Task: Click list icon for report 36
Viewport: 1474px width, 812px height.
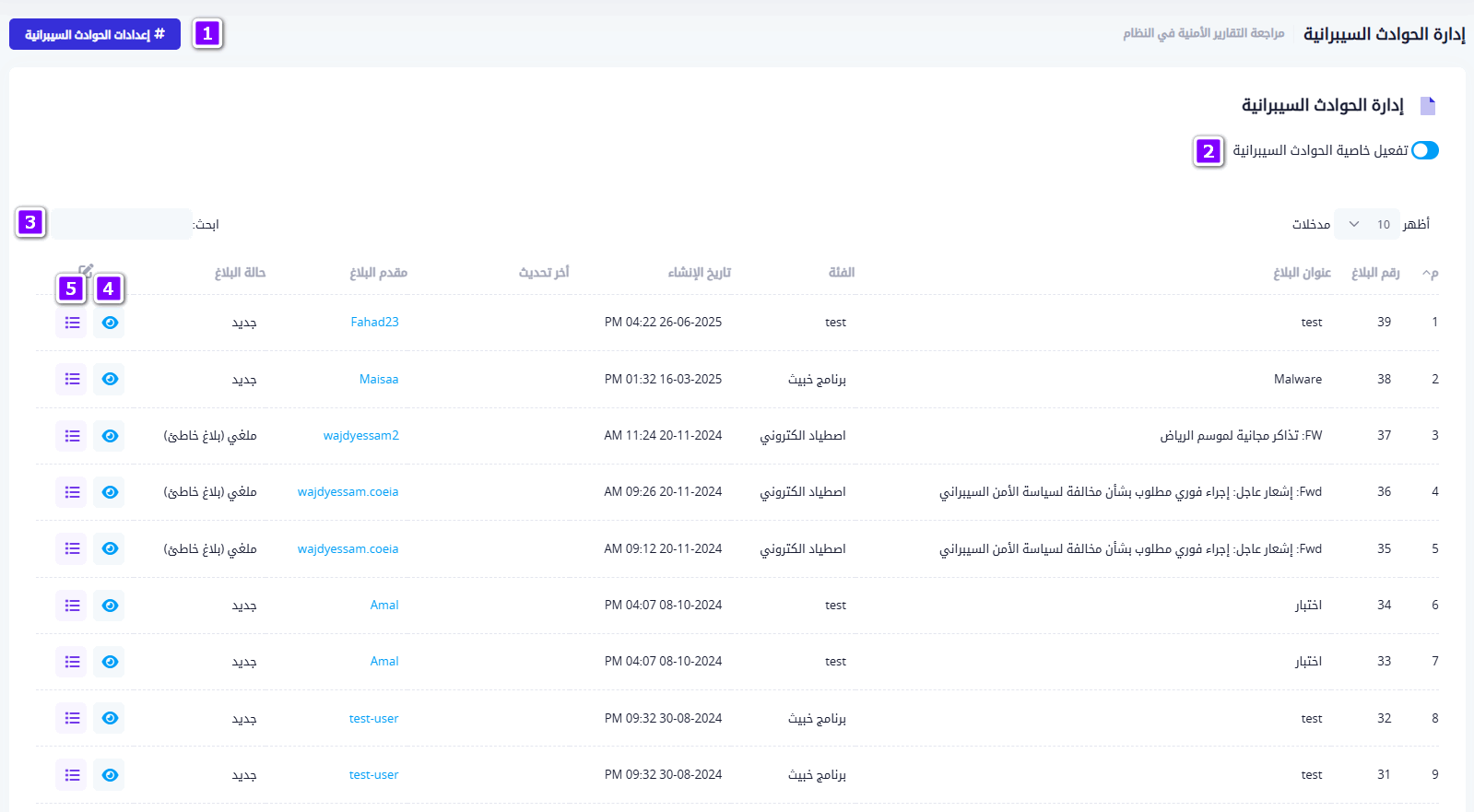Action: tap(72, 492)
